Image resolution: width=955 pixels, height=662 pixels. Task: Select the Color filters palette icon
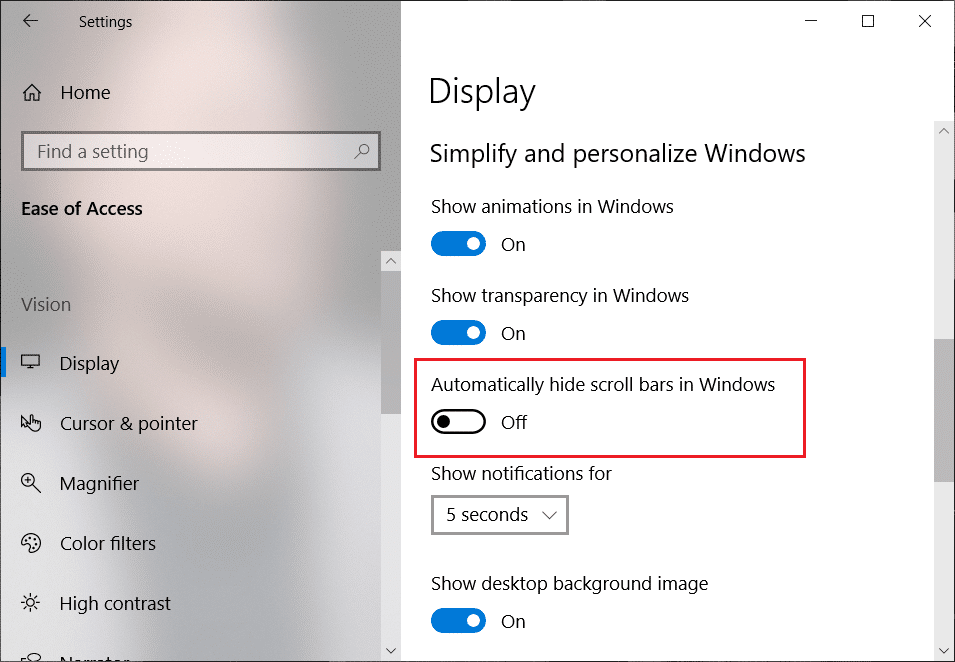(31, 543)
